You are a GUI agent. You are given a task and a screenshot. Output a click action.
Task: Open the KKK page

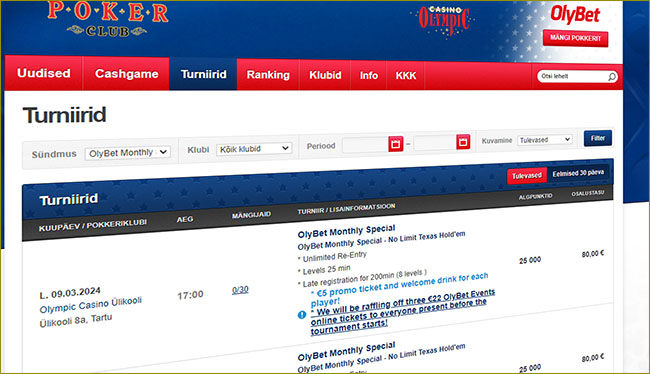coord(405,76)
